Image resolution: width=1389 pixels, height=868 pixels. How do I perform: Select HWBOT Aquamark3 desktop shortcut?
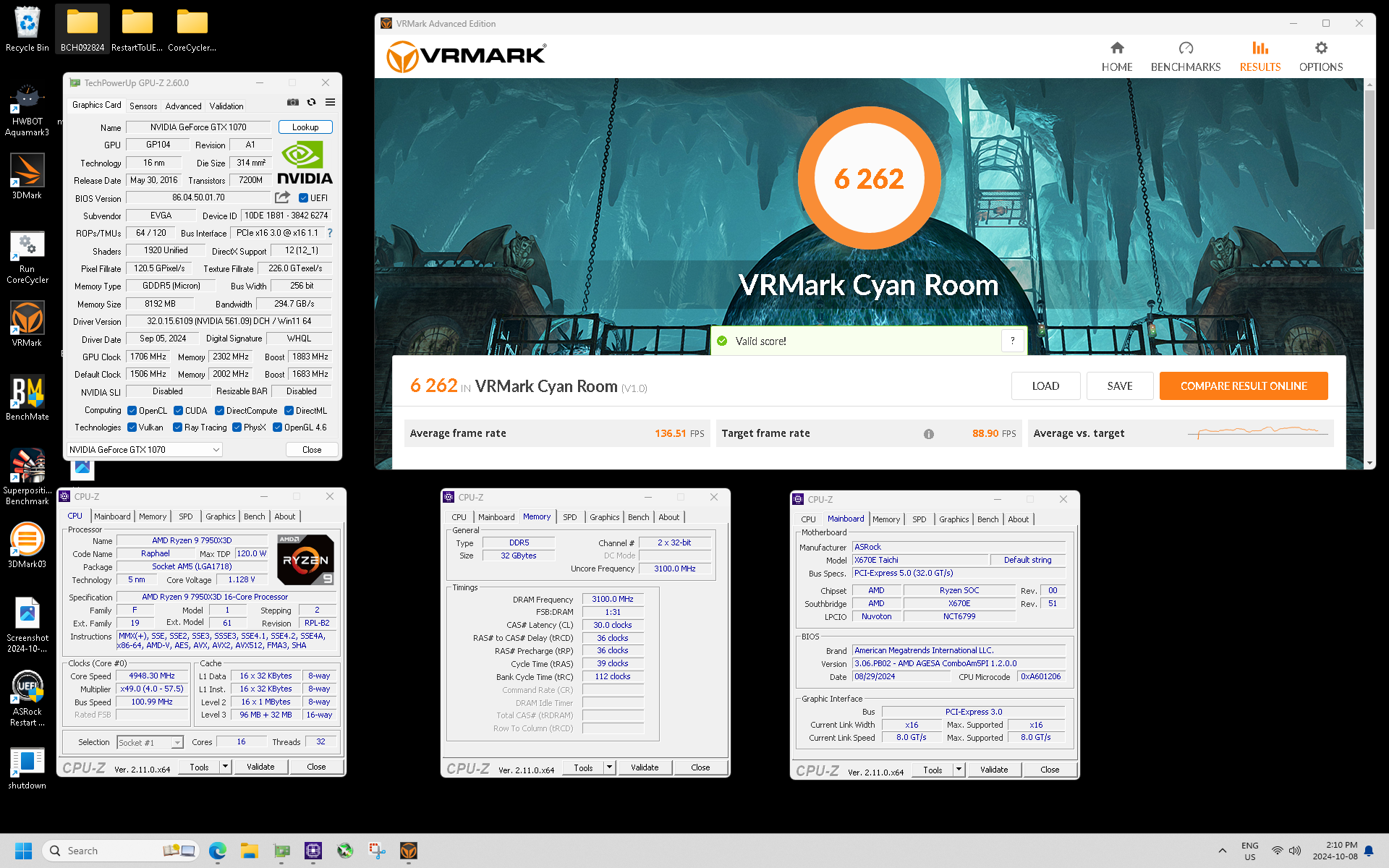point(27,110)
